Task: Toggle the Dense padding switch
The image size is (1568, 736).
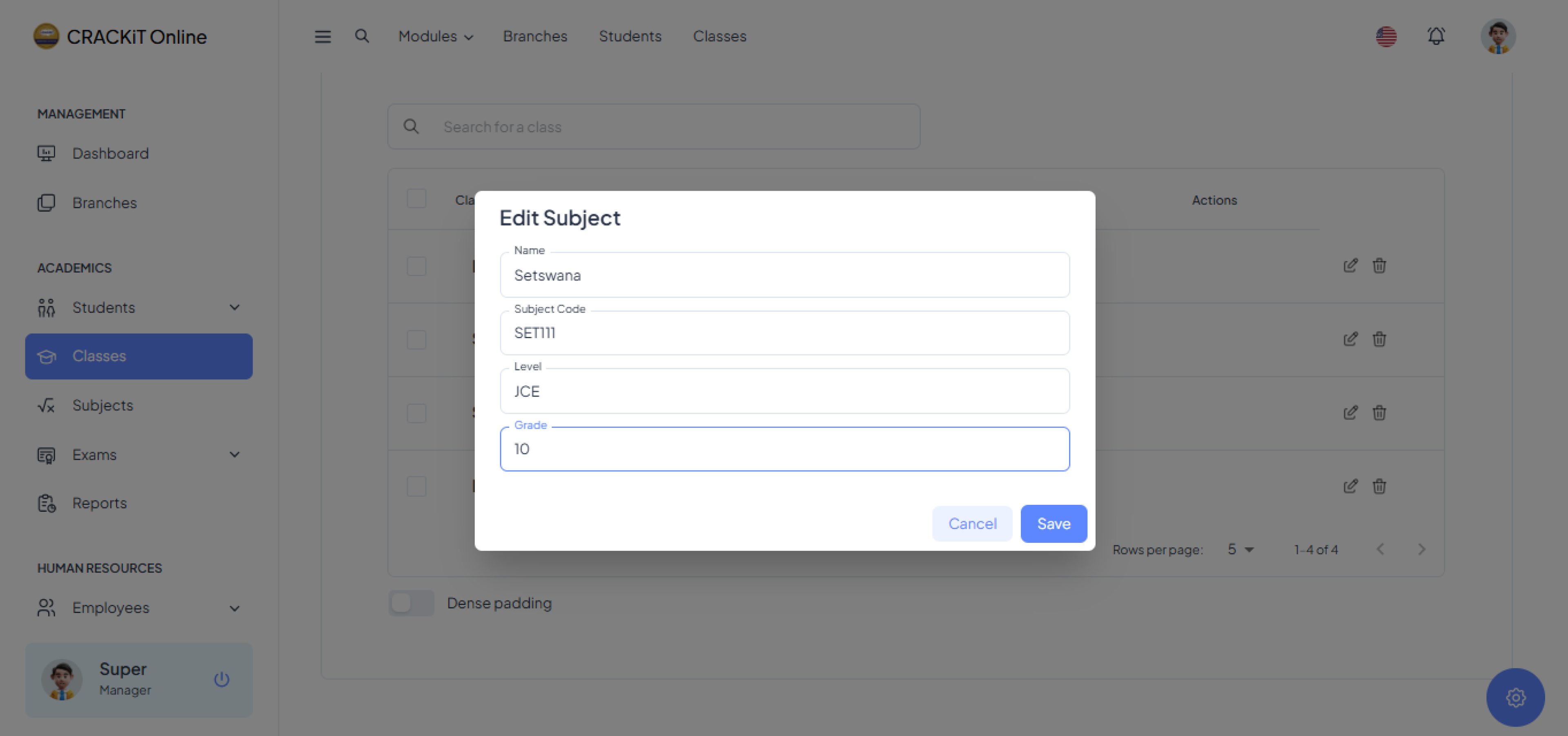Action: (412, 603)
